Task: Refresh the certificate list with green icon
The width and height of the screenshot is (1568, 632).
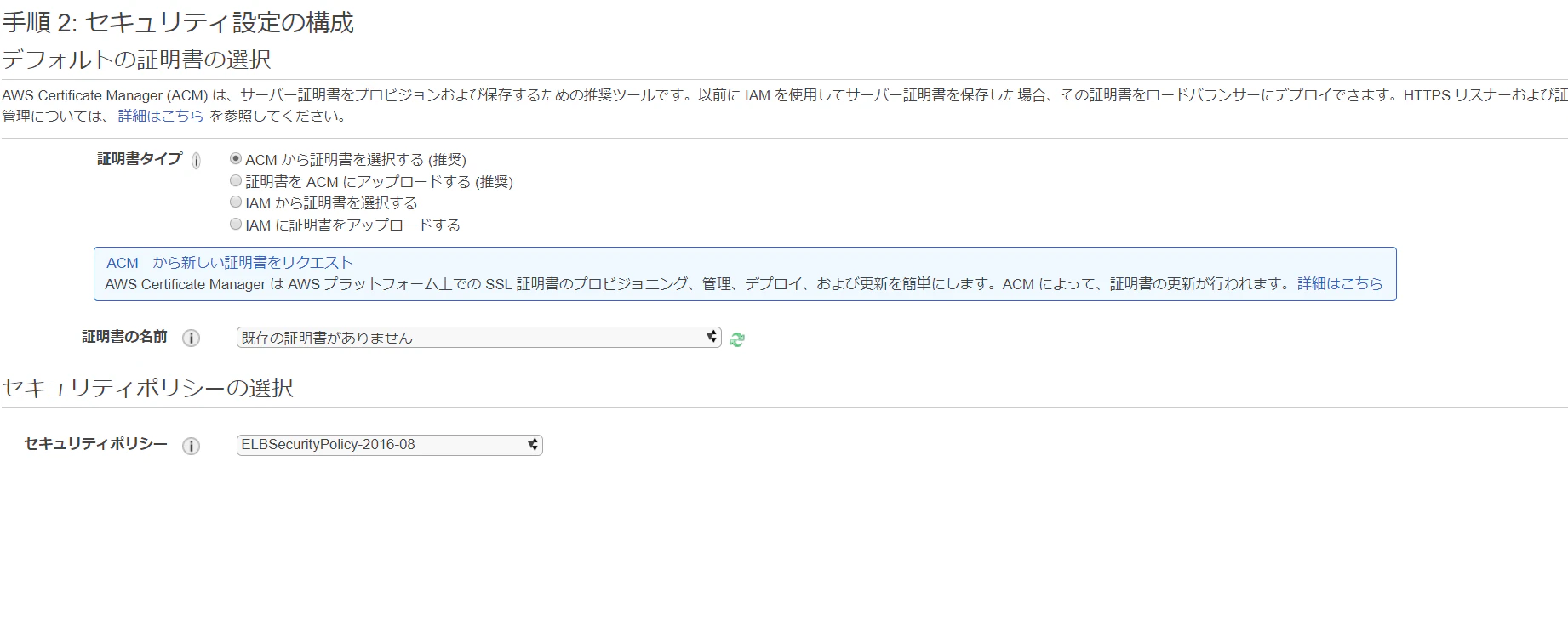Action: click(737, 339)
